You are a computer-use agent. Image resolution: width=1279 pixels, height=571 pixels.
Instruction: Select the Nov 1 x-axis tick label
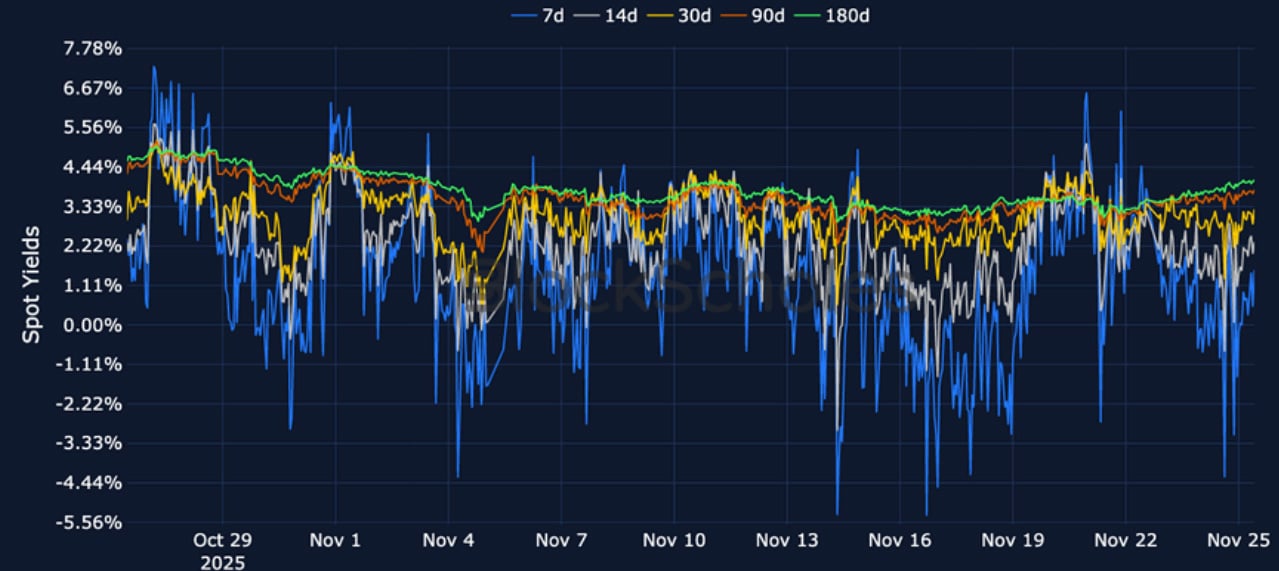point(335,540)
